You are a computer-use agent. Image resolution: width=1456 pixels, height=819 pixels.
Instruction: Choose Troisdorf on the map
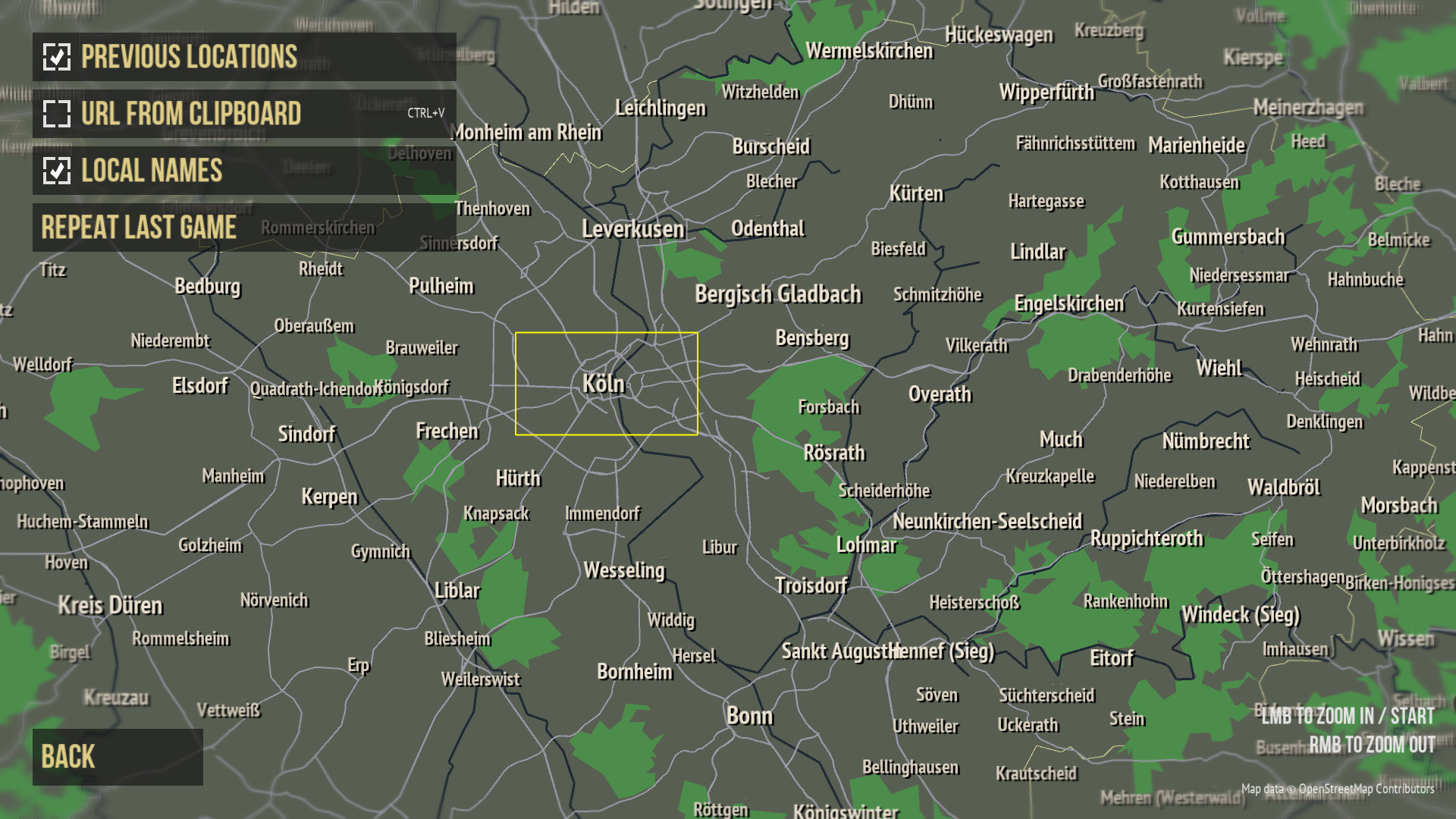[x=811, y=585]
